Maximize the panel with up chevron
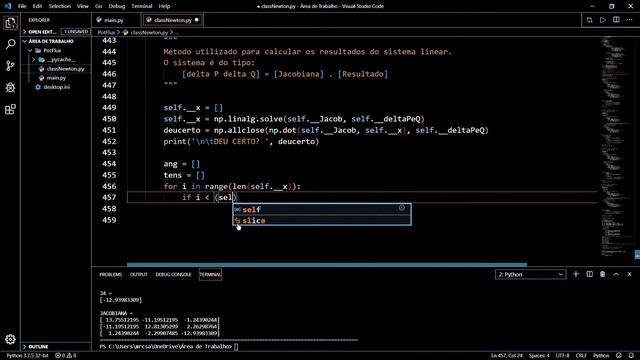The height and width of the screenshot is (360, 640). pos(616,274)
